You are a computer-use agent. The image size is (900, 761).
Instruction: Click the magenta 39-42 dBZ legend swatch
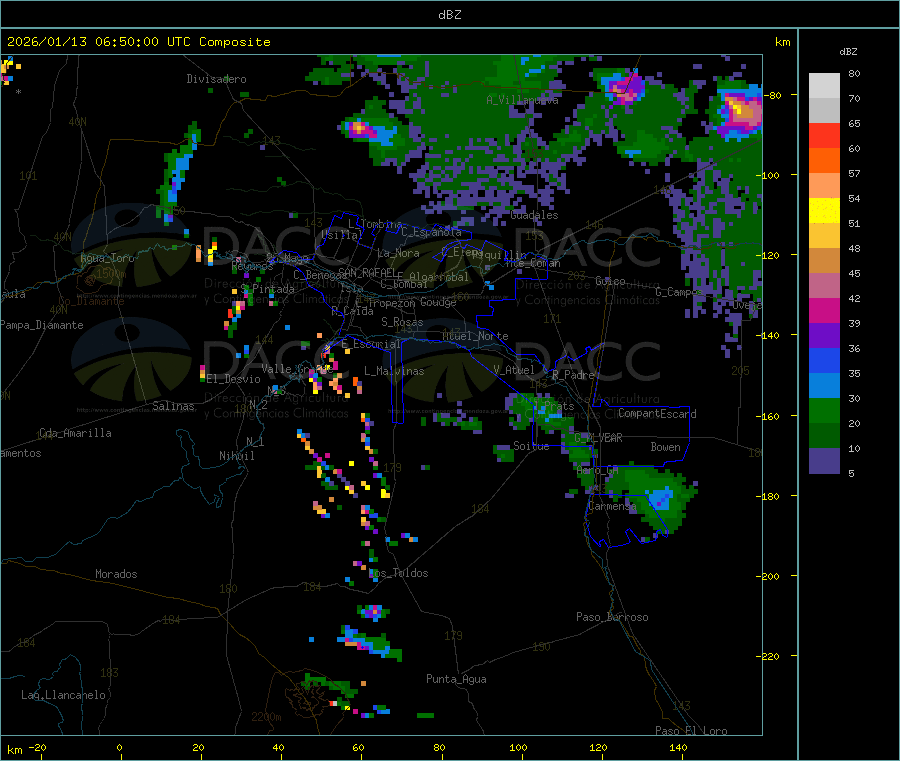pos(824,310)
